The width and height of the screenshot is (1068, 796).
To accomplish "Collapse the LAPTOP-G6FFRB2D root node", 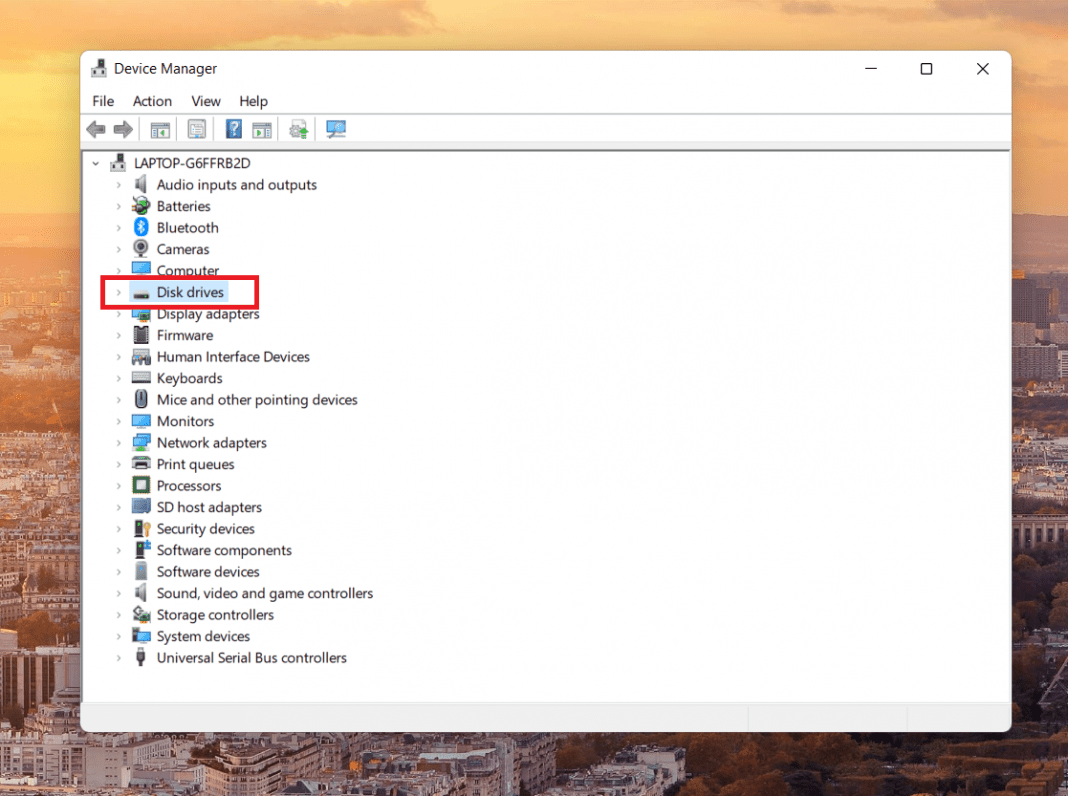I will coord(95,162).
